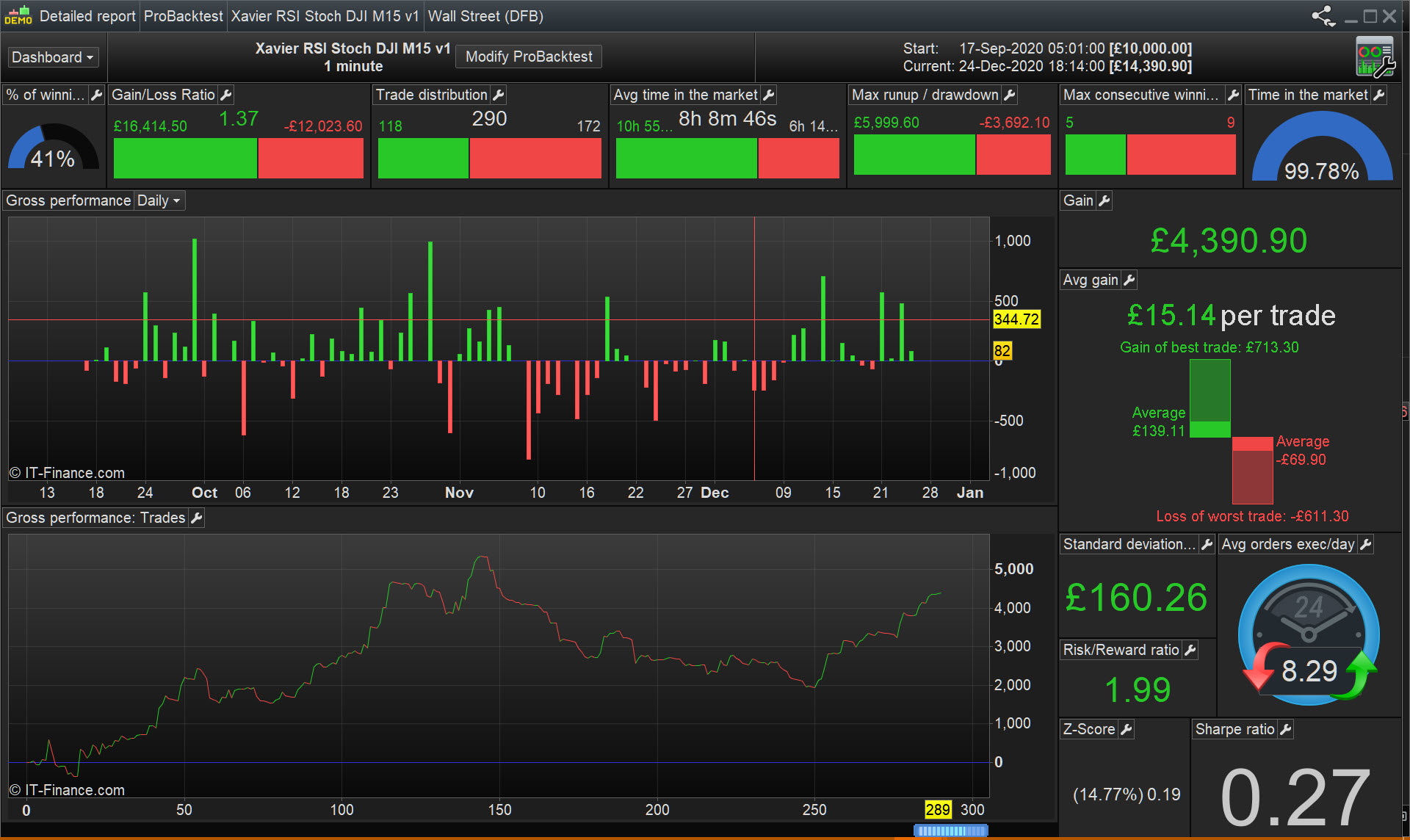
Task: Open Z-Score widget settings wrench
Action: pos(1127,729)
